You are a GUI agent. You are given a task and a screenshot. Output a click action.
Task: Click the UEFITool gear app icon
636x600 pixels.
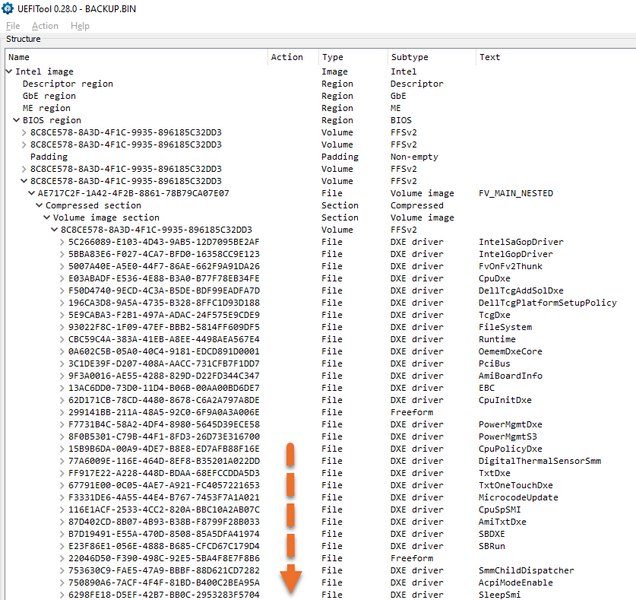click(8, 9)
